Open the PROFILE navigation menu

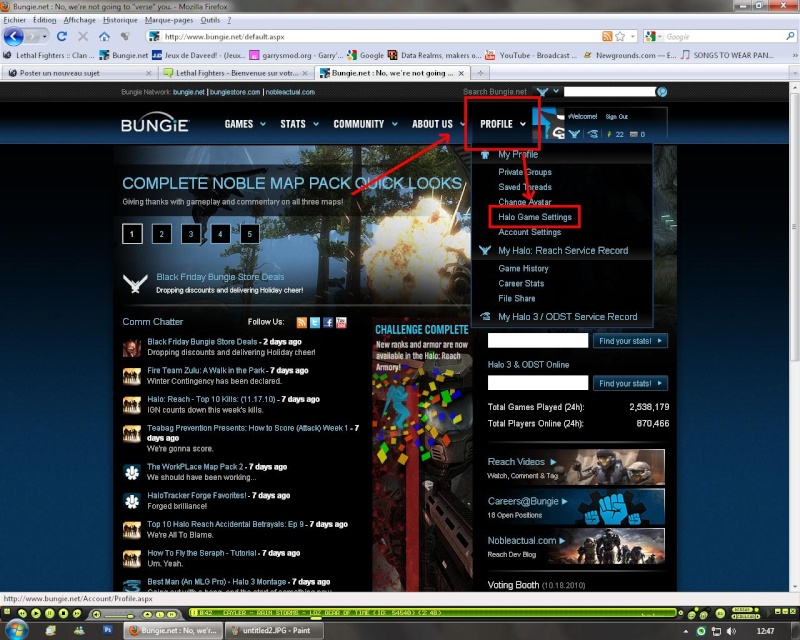(502, 124)
